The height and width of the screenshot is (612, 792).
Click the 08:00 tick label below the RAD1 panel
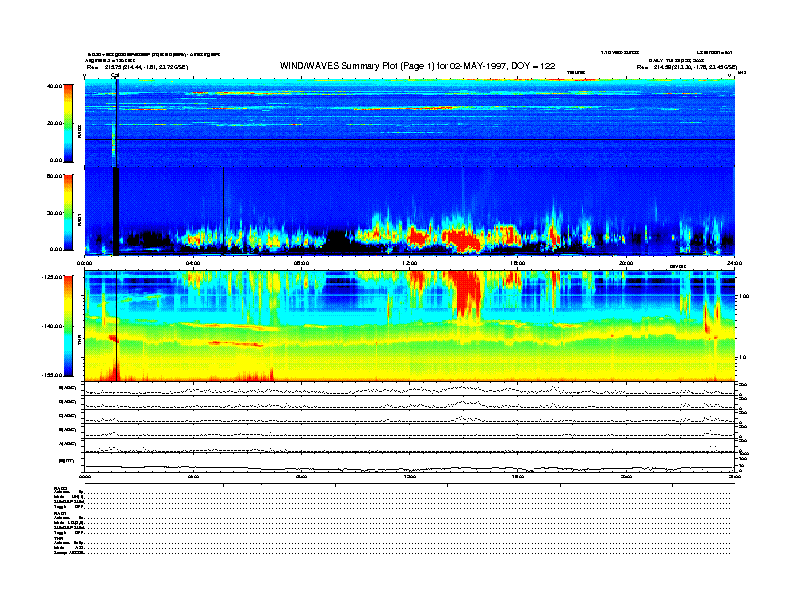301,263
